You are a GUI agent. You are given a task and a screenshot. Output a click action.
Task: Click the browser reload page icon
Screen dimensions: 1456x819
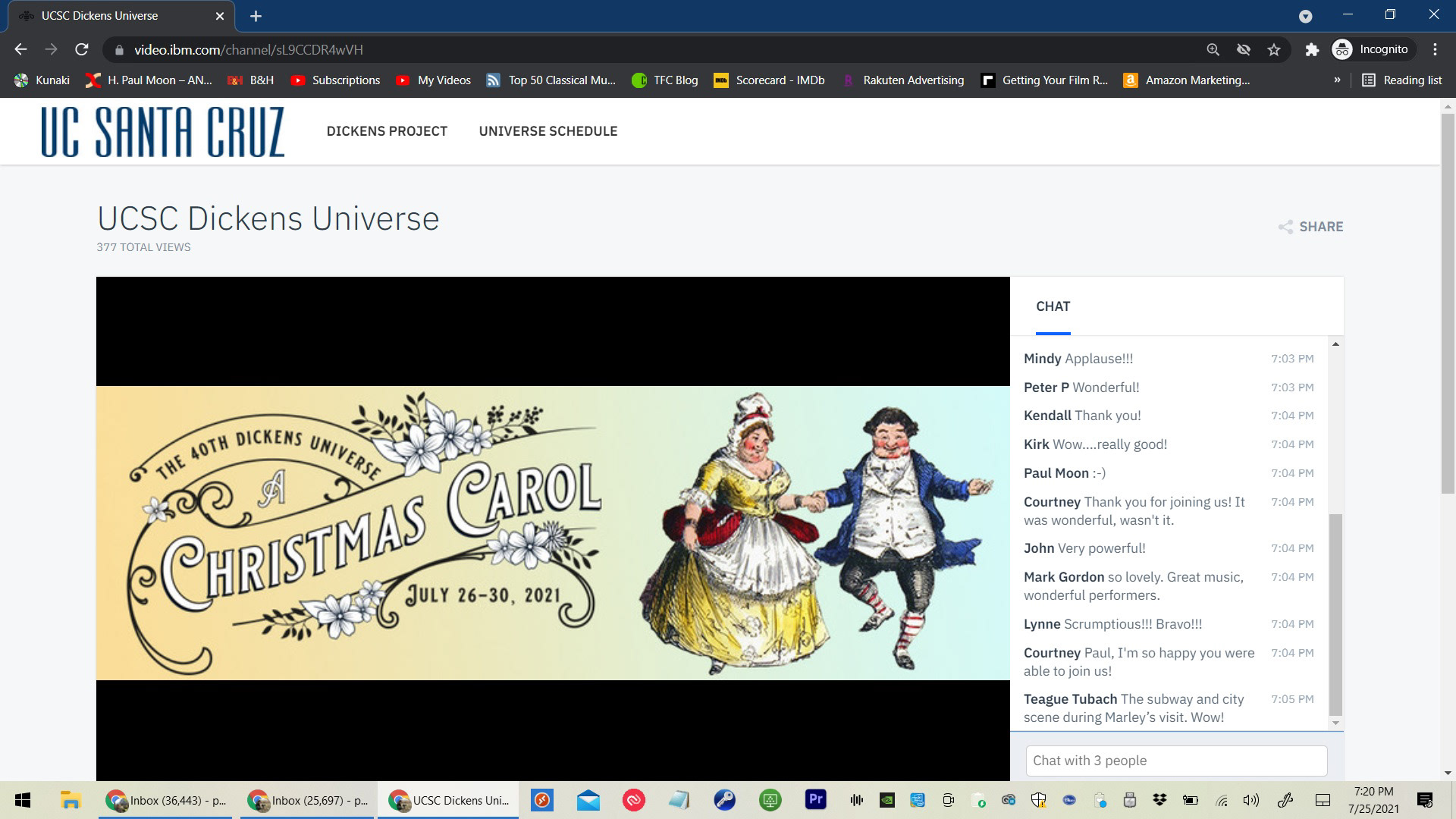[x=82, y=49]
